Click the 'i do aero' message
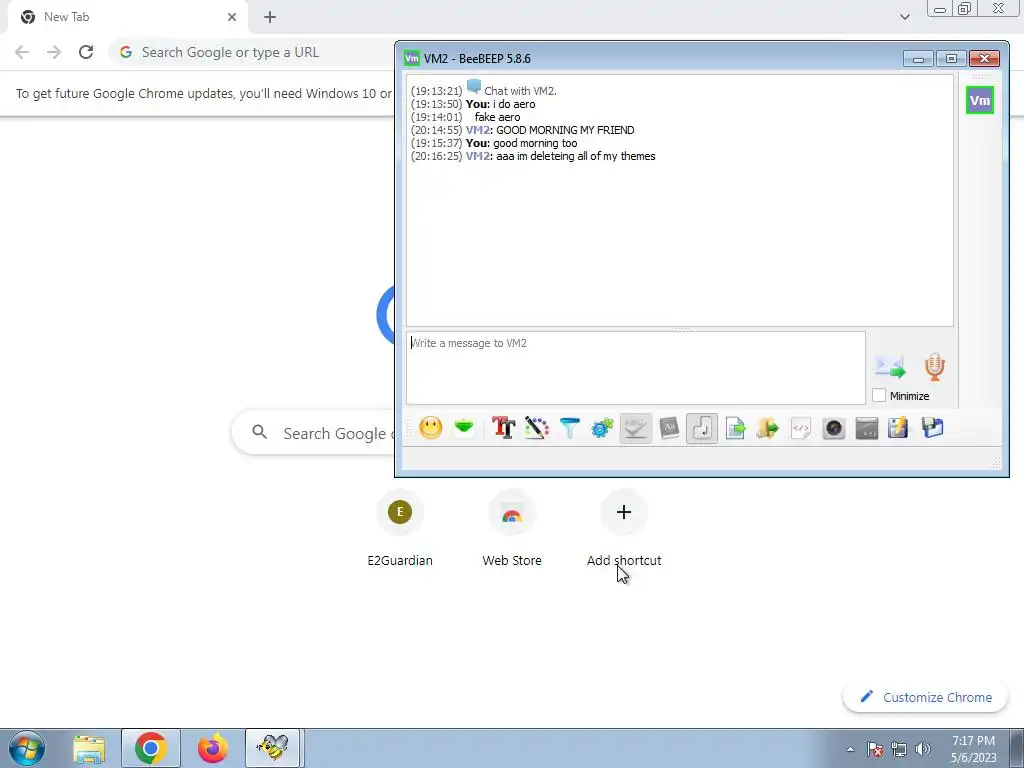1024x768 pixels. pyautogui.click(x=514, y=104)
